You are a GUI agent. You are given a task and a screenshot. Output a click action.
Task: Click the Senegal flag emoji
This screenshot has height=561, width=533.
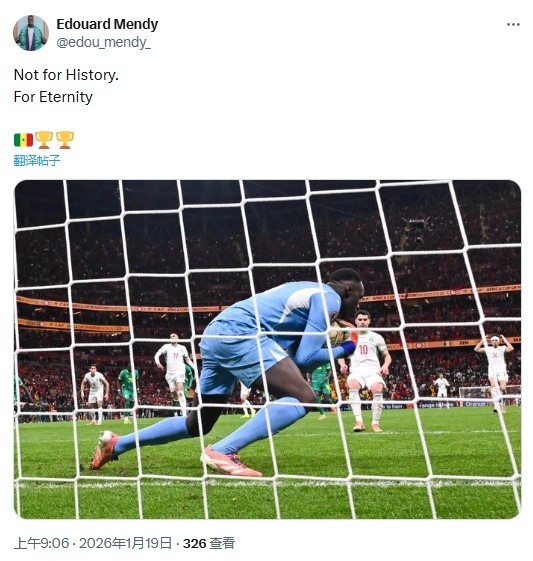coord(23,140)
